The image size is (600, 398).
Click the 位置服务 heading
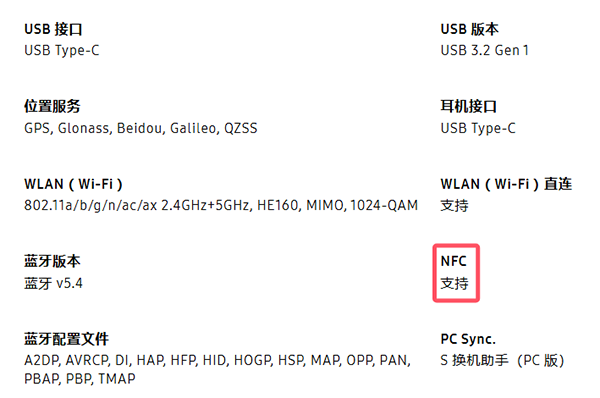pyautogui.click(x=52, y=106)
